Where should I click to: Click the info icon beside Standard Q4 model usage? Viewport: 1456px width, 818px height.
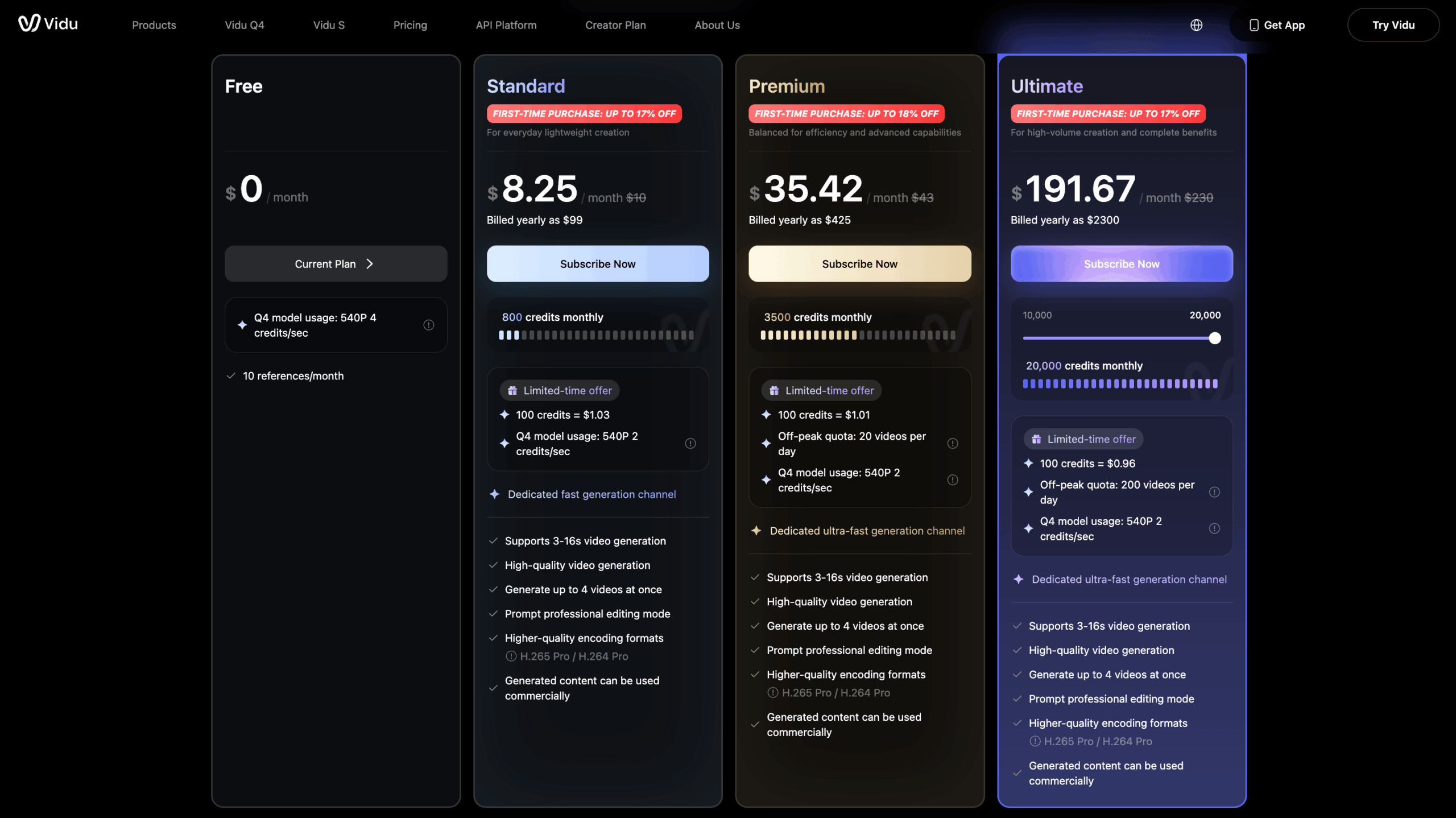click(690, 443)
